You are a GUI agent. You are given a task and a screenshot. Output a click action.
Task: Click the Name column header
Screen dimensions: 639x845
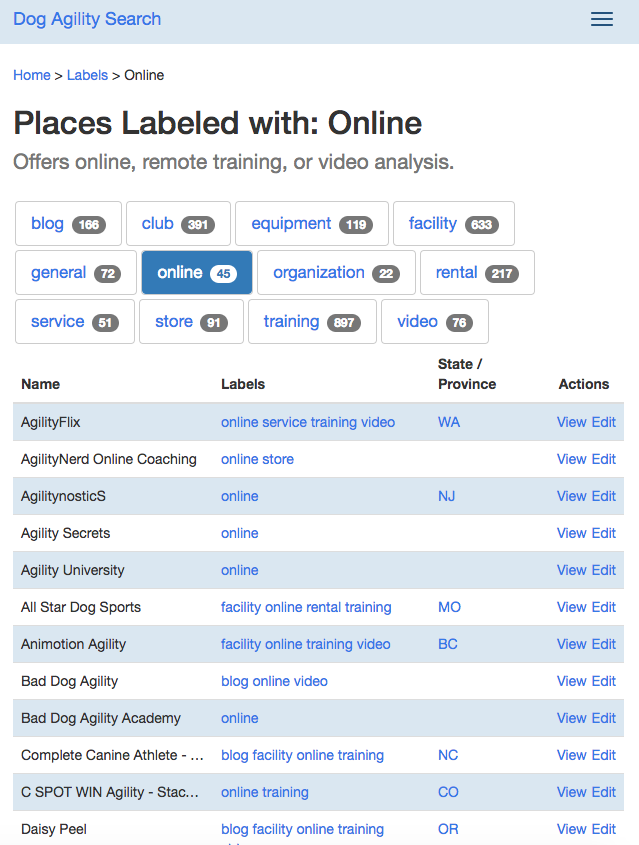point(40,384)
